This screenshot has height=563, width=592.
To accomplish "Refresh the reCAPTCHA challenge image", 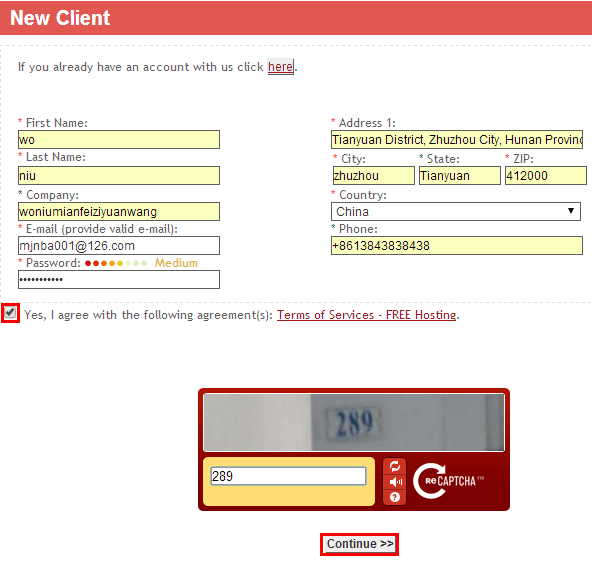I will (x=395, y=466).
